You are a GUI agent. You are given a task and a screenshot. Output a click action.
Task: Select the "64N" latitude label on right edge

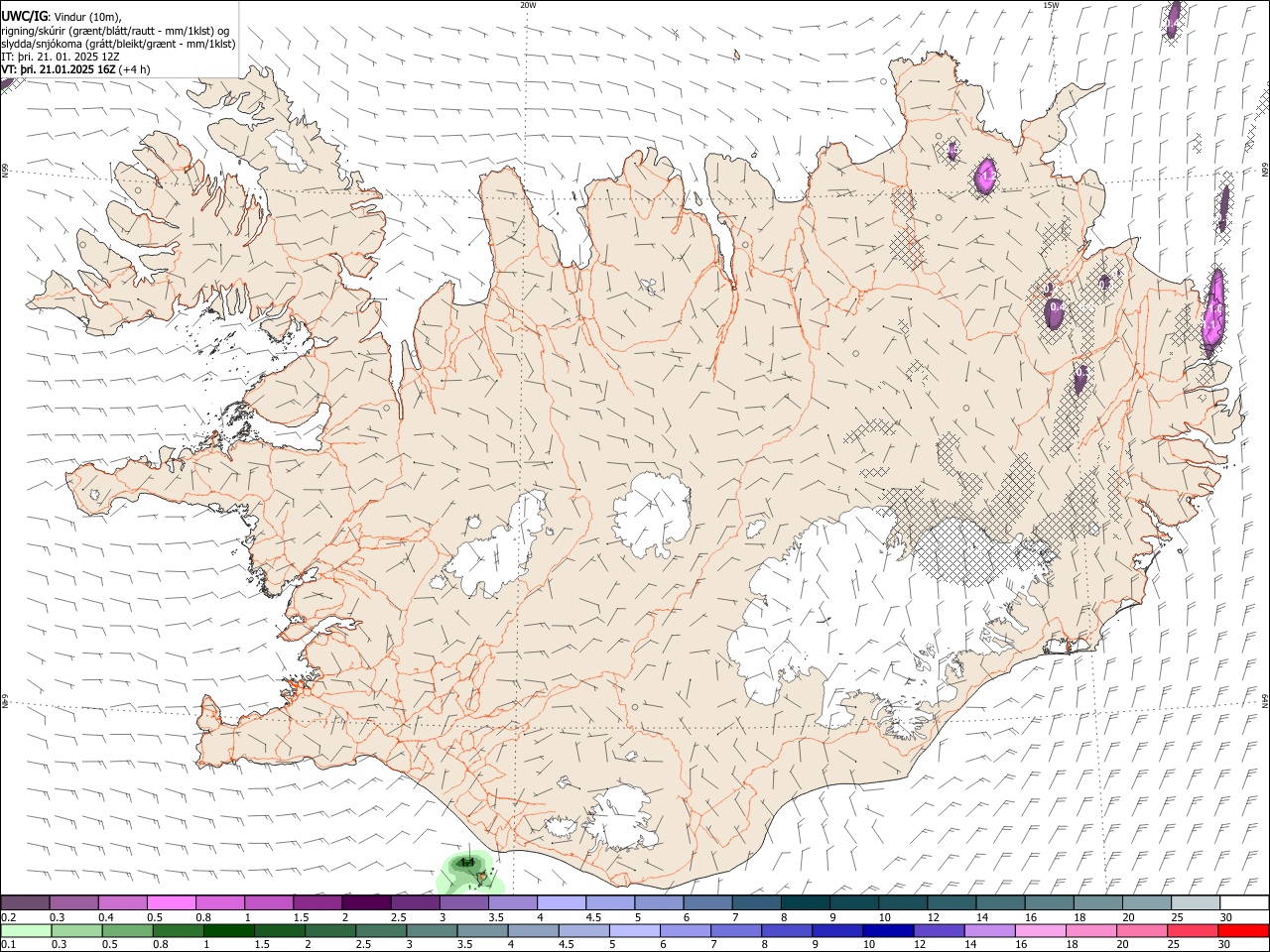1265,700
